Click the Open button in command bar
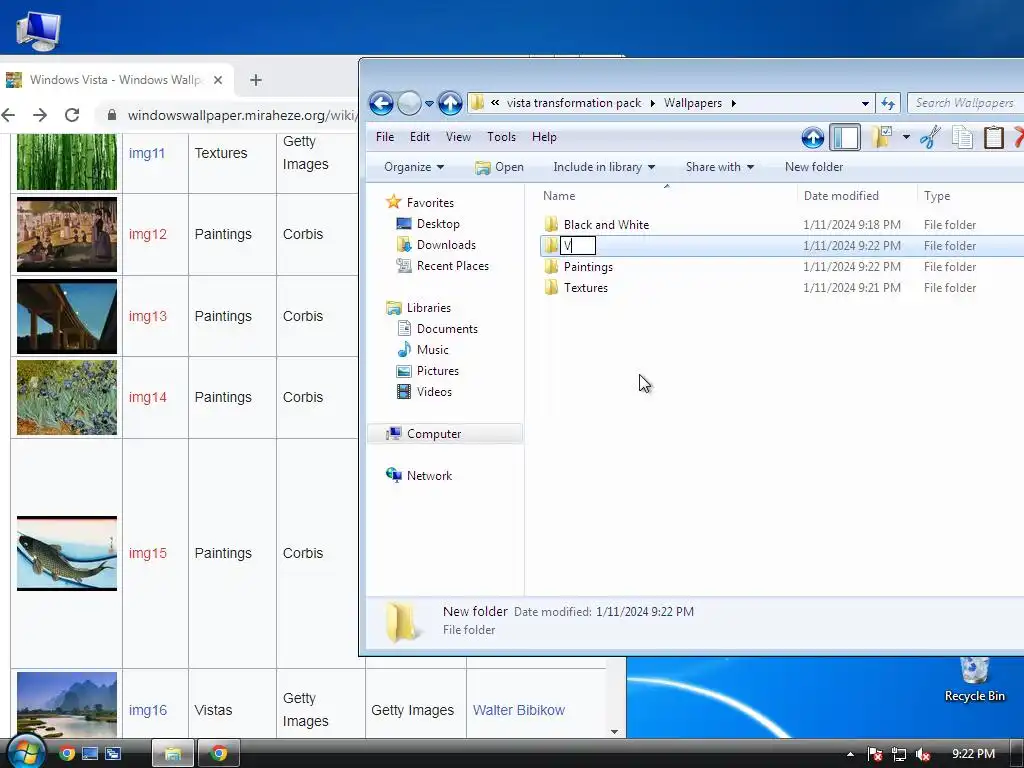Screen dimensions: 1024x768 click(x=500, y=167)
